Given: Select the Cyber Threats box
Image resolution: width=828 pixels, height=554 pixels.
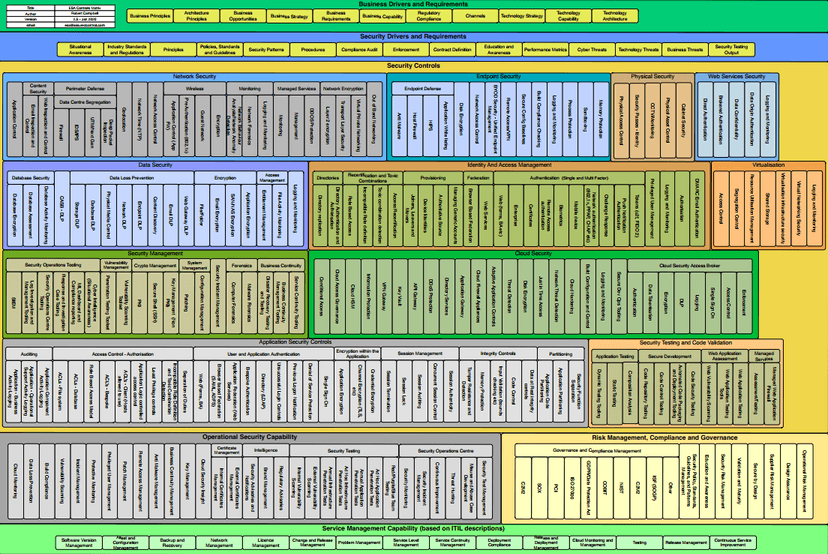Looking at the screenshot, I should [x=590, y=49].
